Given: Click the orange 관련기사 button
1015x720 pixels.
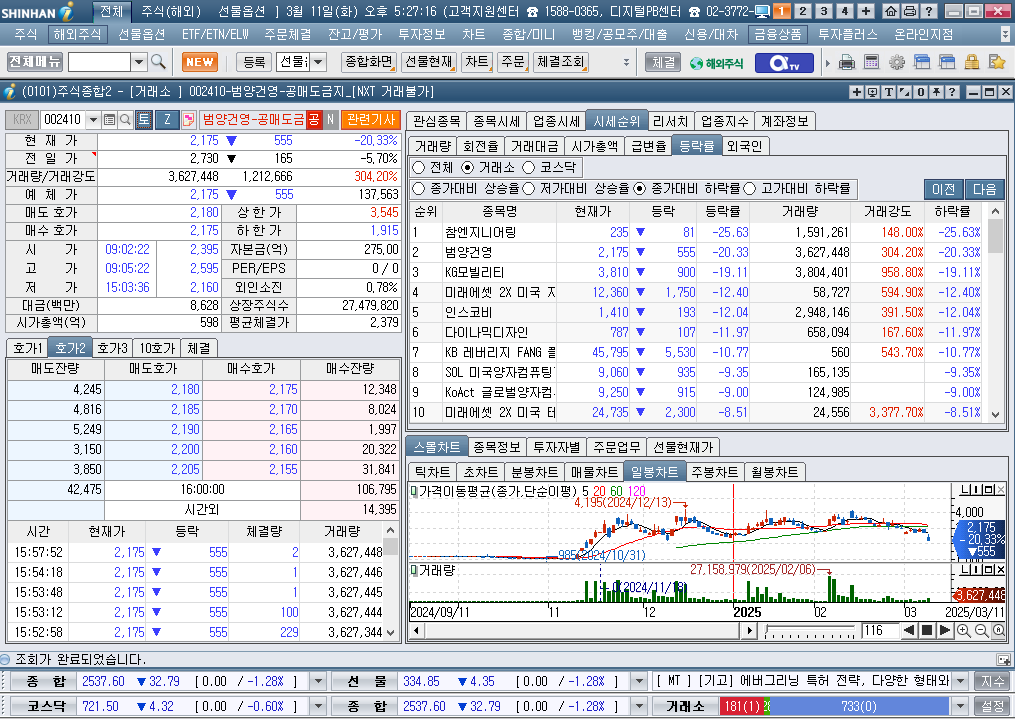Looking at the screenshot, I should coord(371,119).
